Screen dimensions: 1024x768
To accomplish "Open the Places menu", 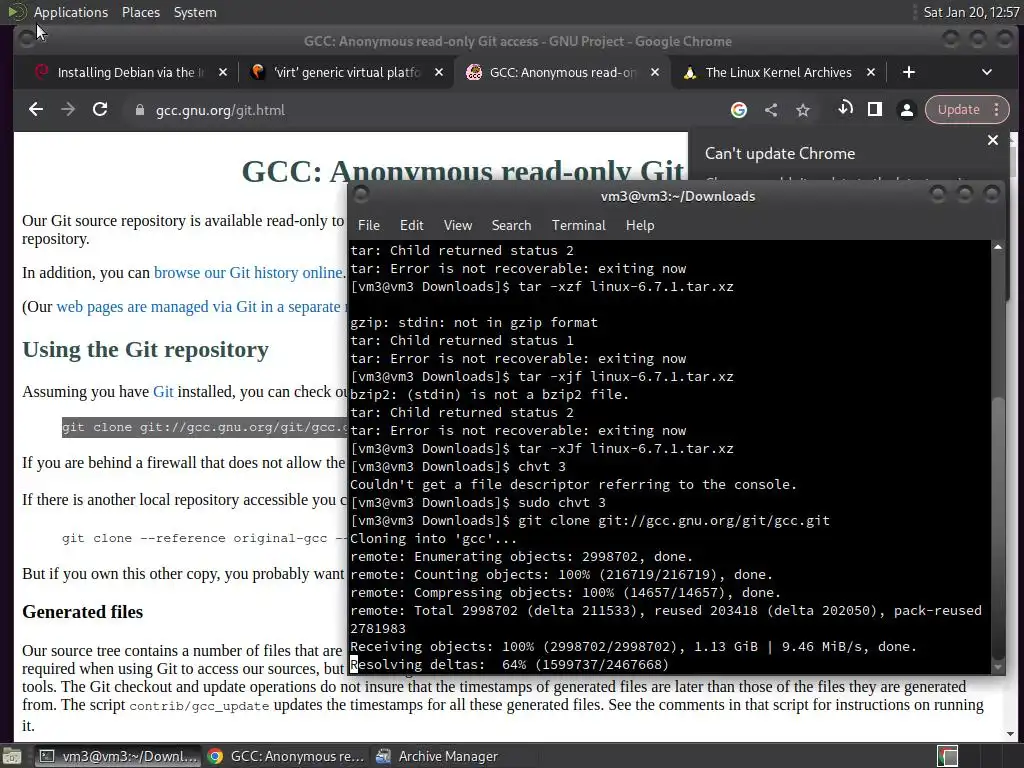I will 140,12.
